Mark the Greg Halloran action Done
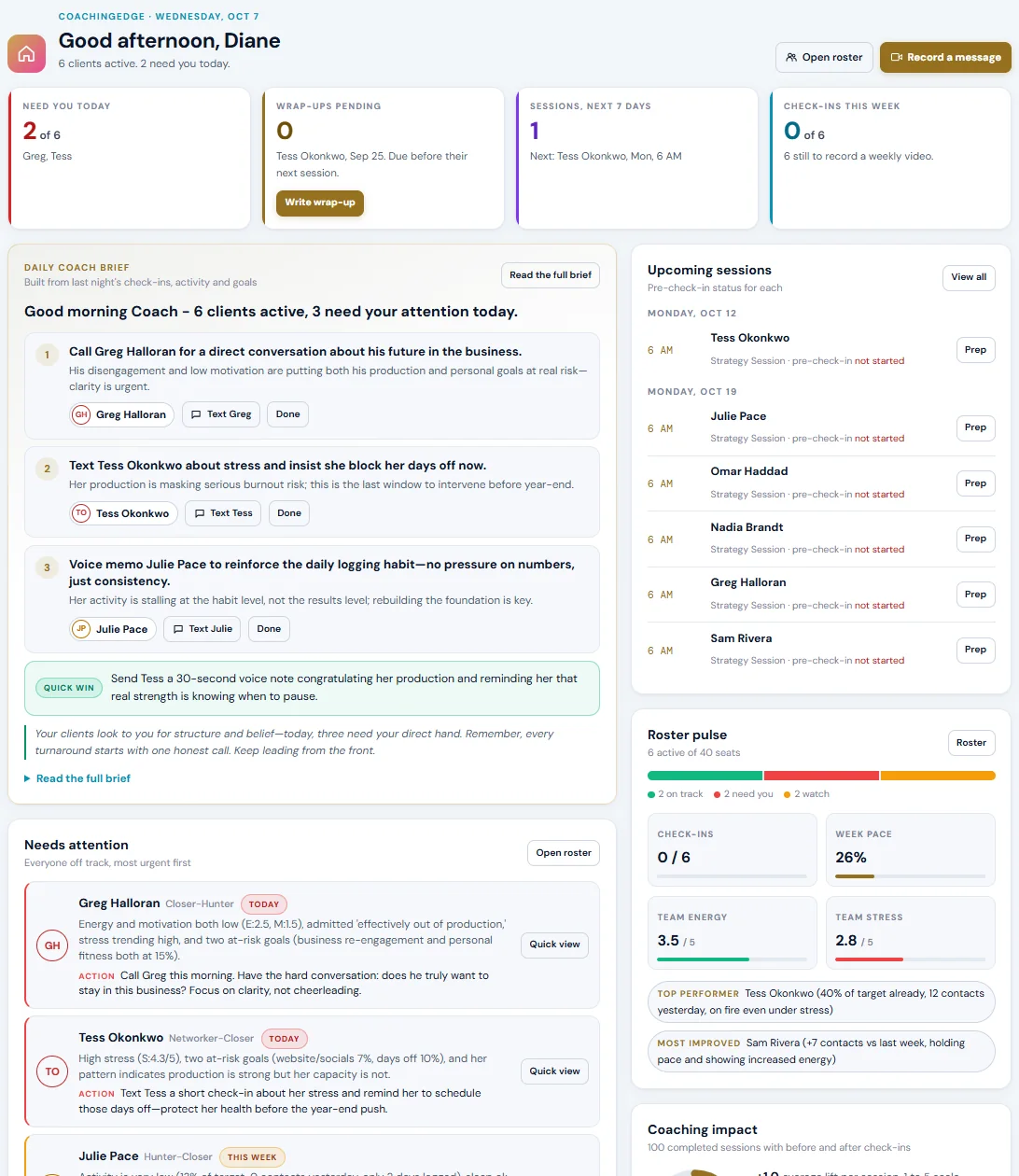This screenshot has height=1176, width=1019. pyautogui.click(x=287, y=414)
